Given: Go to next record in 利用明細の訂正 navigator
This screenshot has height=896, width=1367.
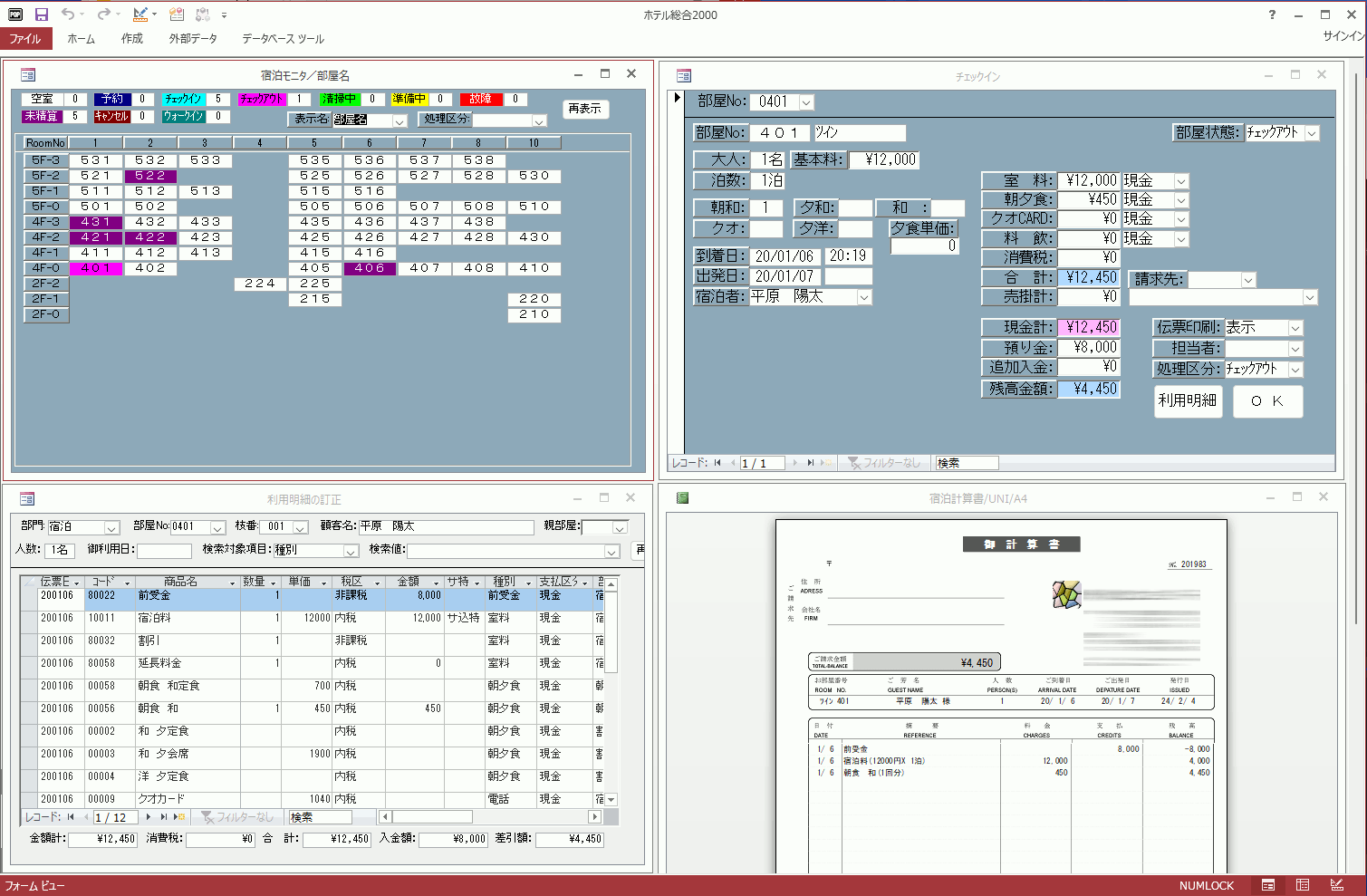Looking at the screenshot, I should pyautogui.click(x=149, y=817).
